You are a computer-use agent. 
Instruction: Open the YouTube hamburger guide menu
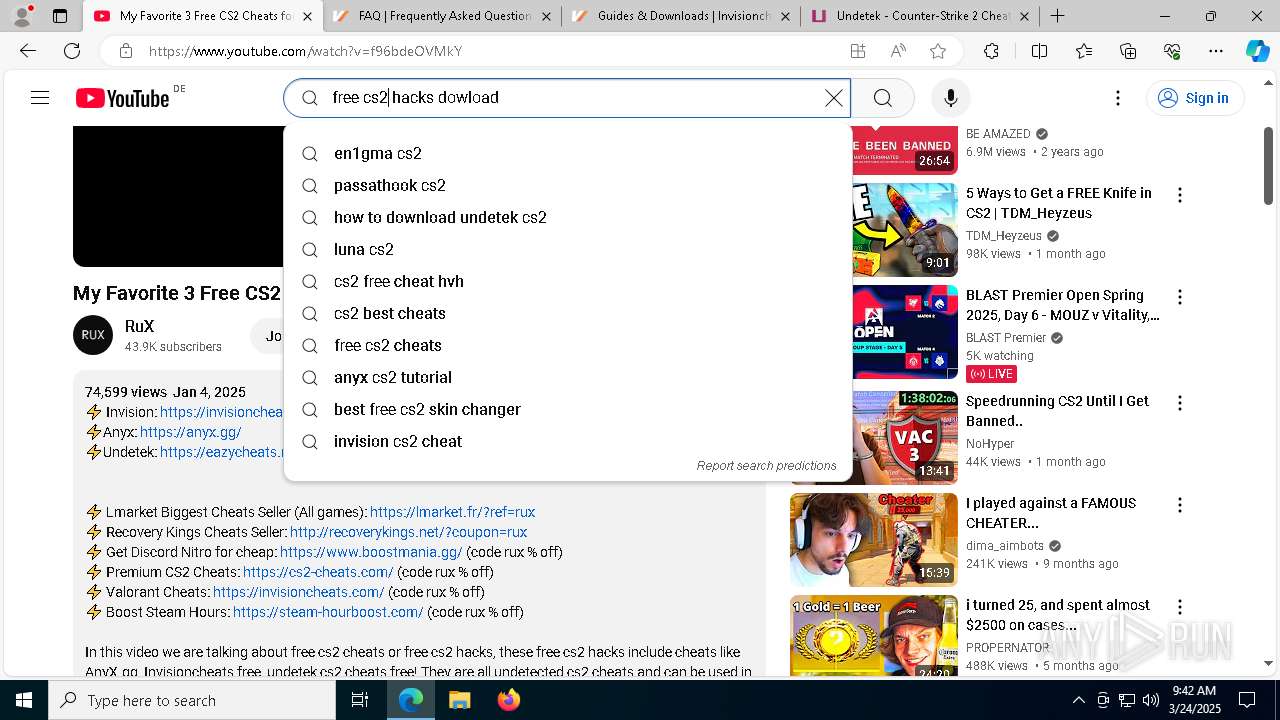pos(40,97)
